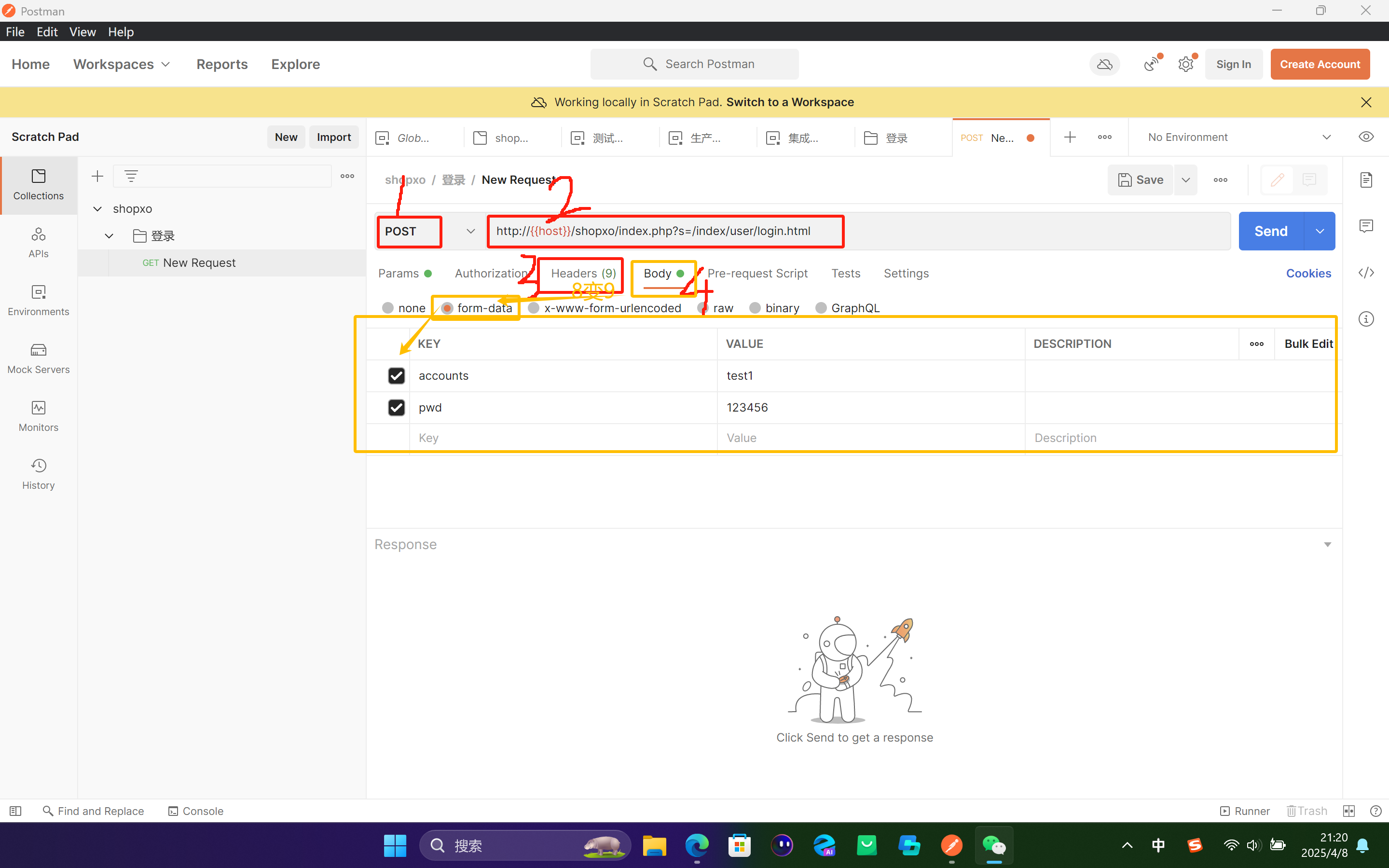
Task: Open the View menu
Action: click(x=82, y=31)
